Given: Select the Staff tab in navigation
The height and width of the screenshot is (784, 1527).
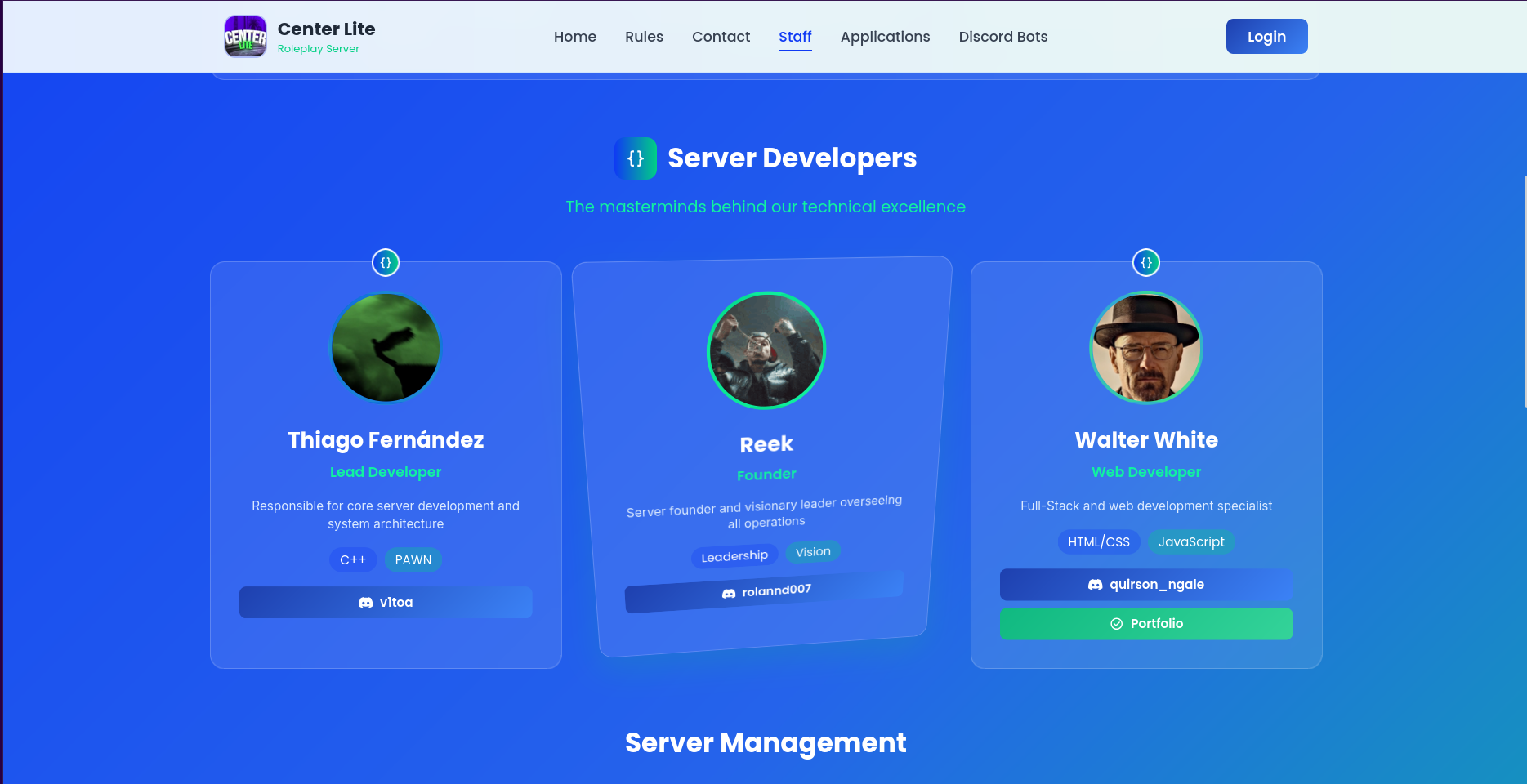Looking at the screenshot, I should point(795,37).
